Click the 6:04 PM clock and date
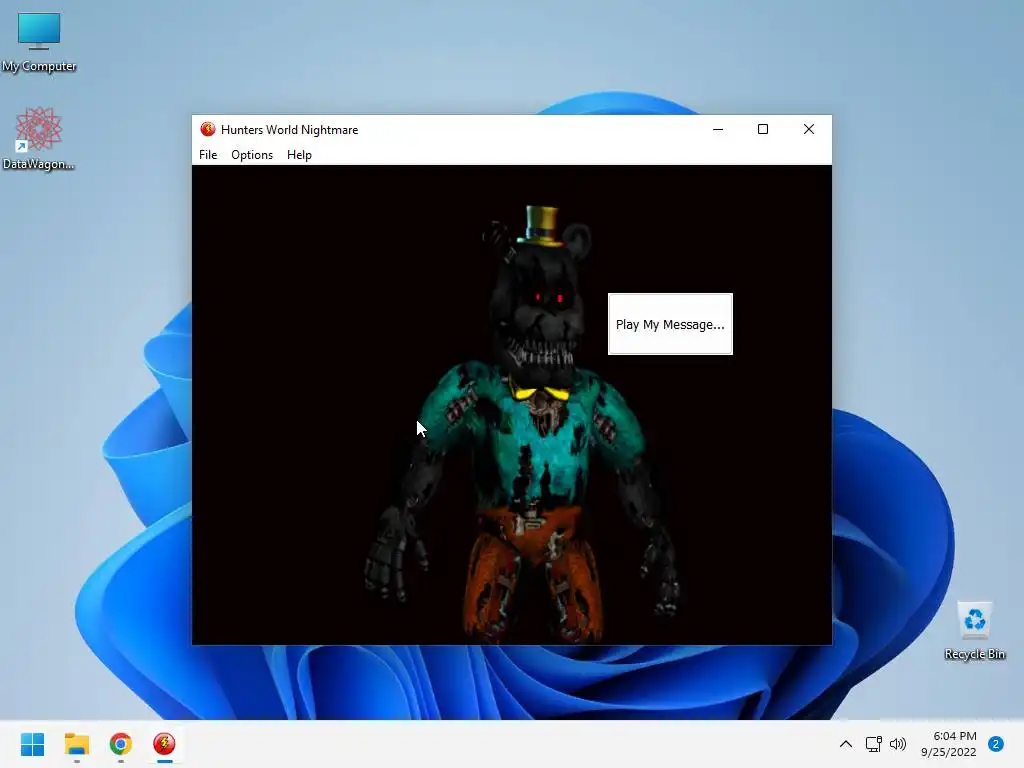1024x768 pixels. coord(948,744)
